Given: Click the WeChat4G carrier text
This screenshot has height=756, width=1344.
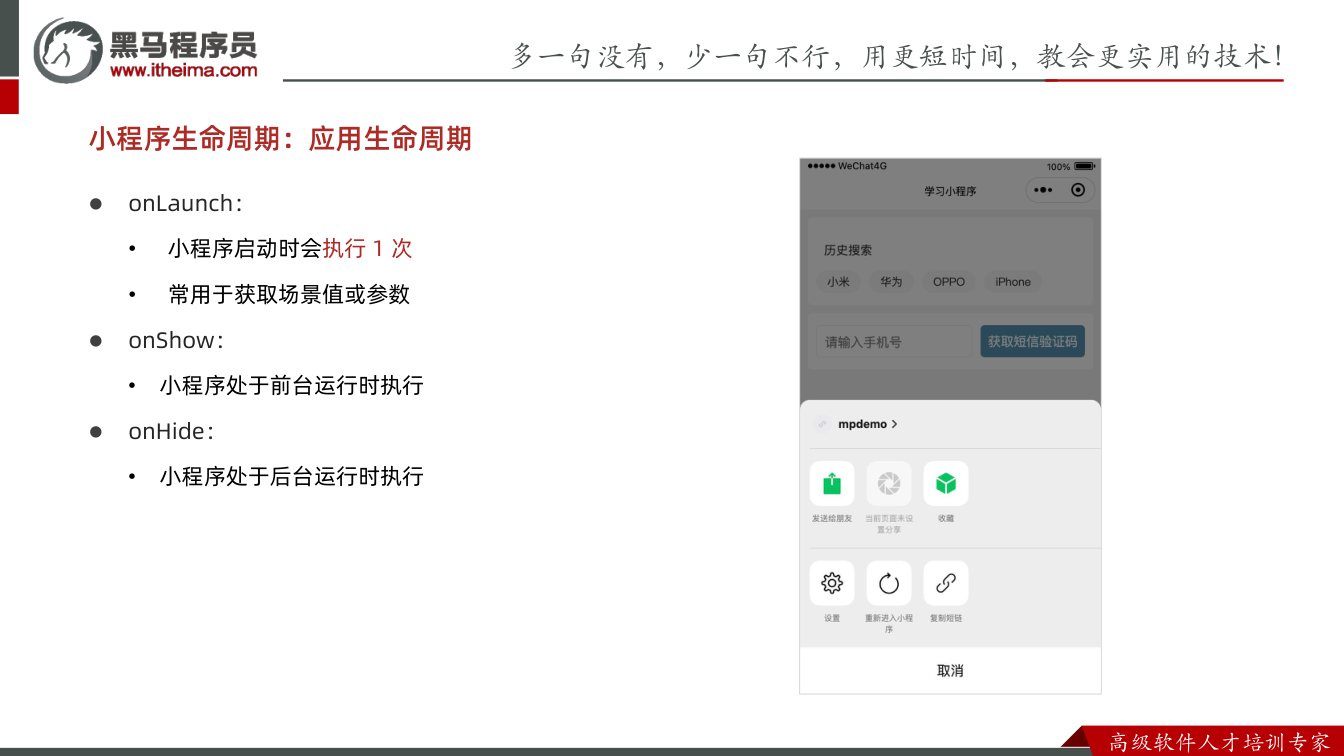Looking at the screenshot, I should pyautogui.click(x=862, y=166).
